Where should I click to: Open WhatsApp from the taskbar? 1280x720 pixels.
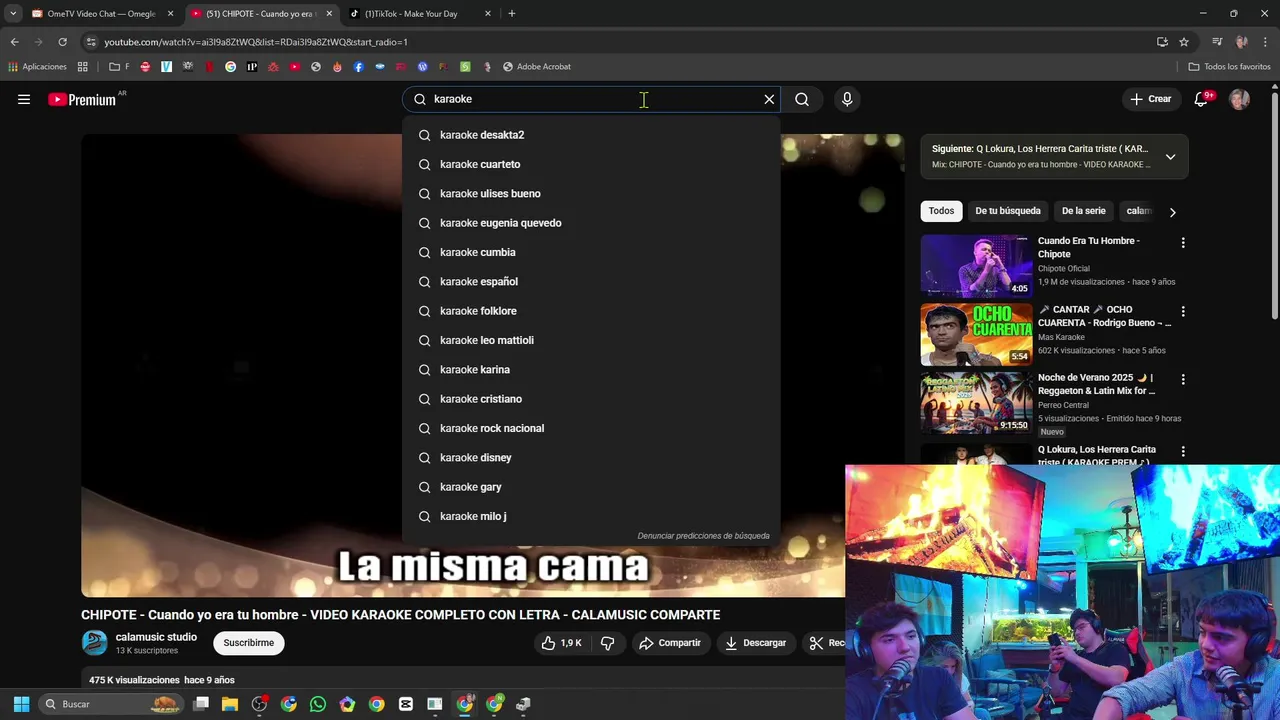(x=318, y=704)
